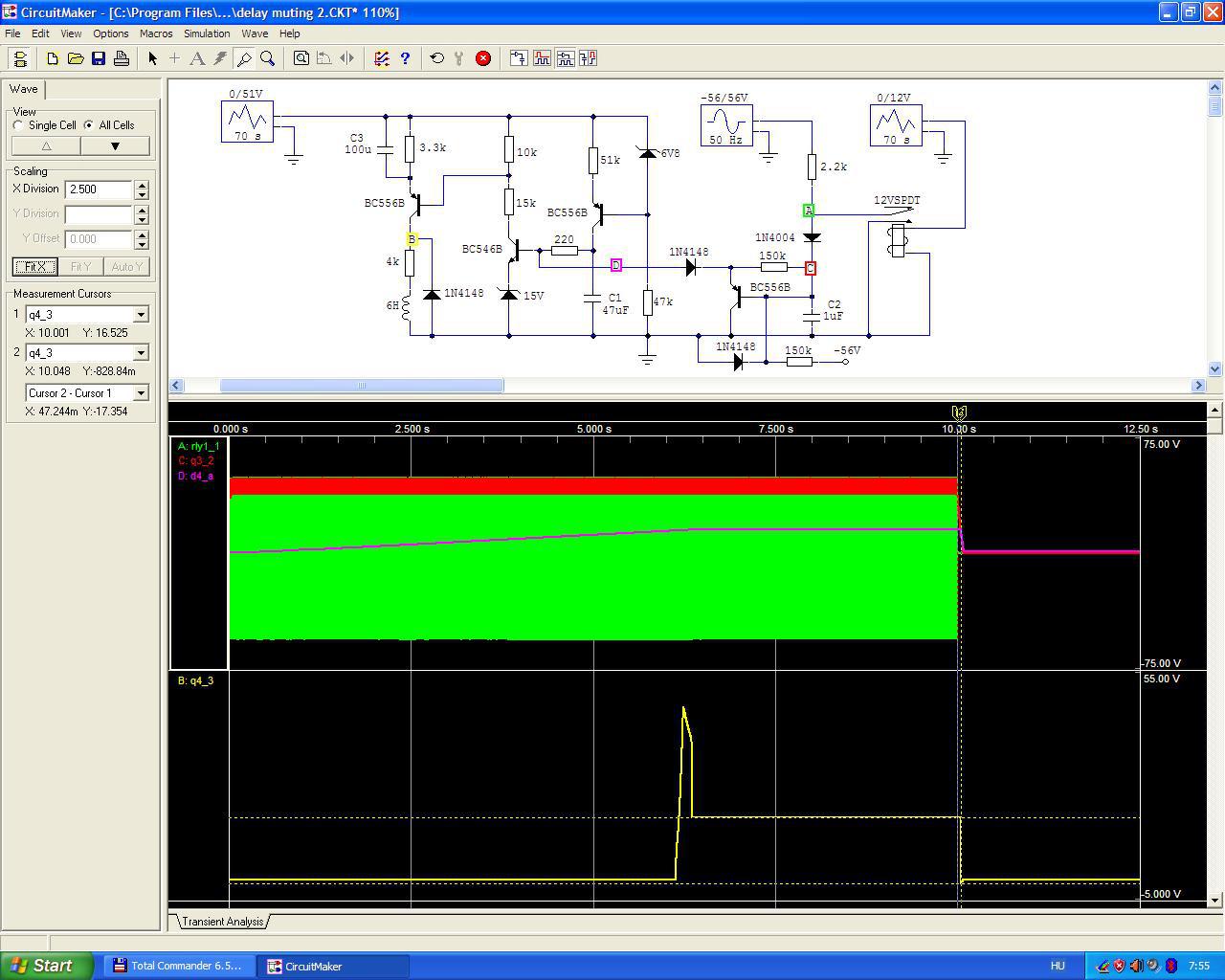The height and width of the screenshot is (980, 1225).
Task: Click the blue question mark help icon
Action: 405,58
